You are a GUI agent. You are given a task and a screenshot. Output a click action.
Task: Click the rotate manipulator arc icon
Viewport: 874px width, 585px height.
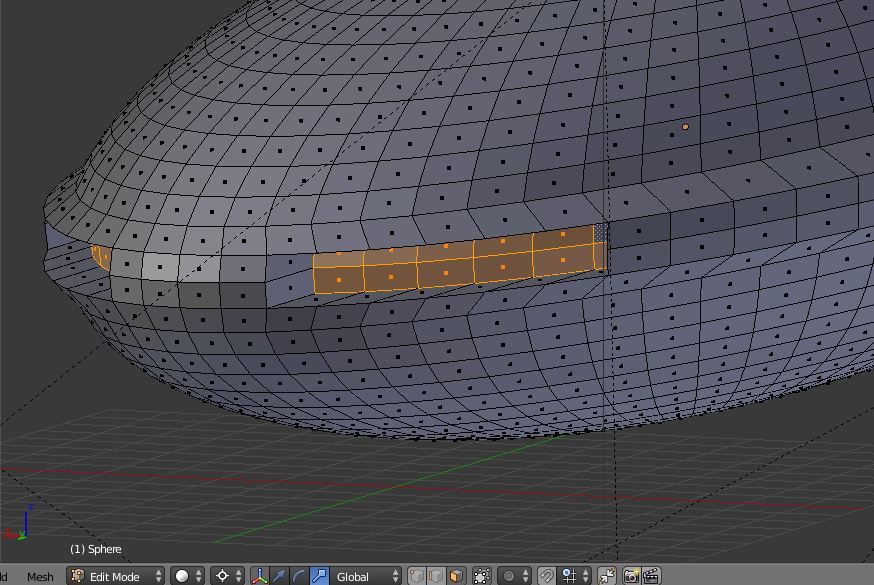pos(300,576)
